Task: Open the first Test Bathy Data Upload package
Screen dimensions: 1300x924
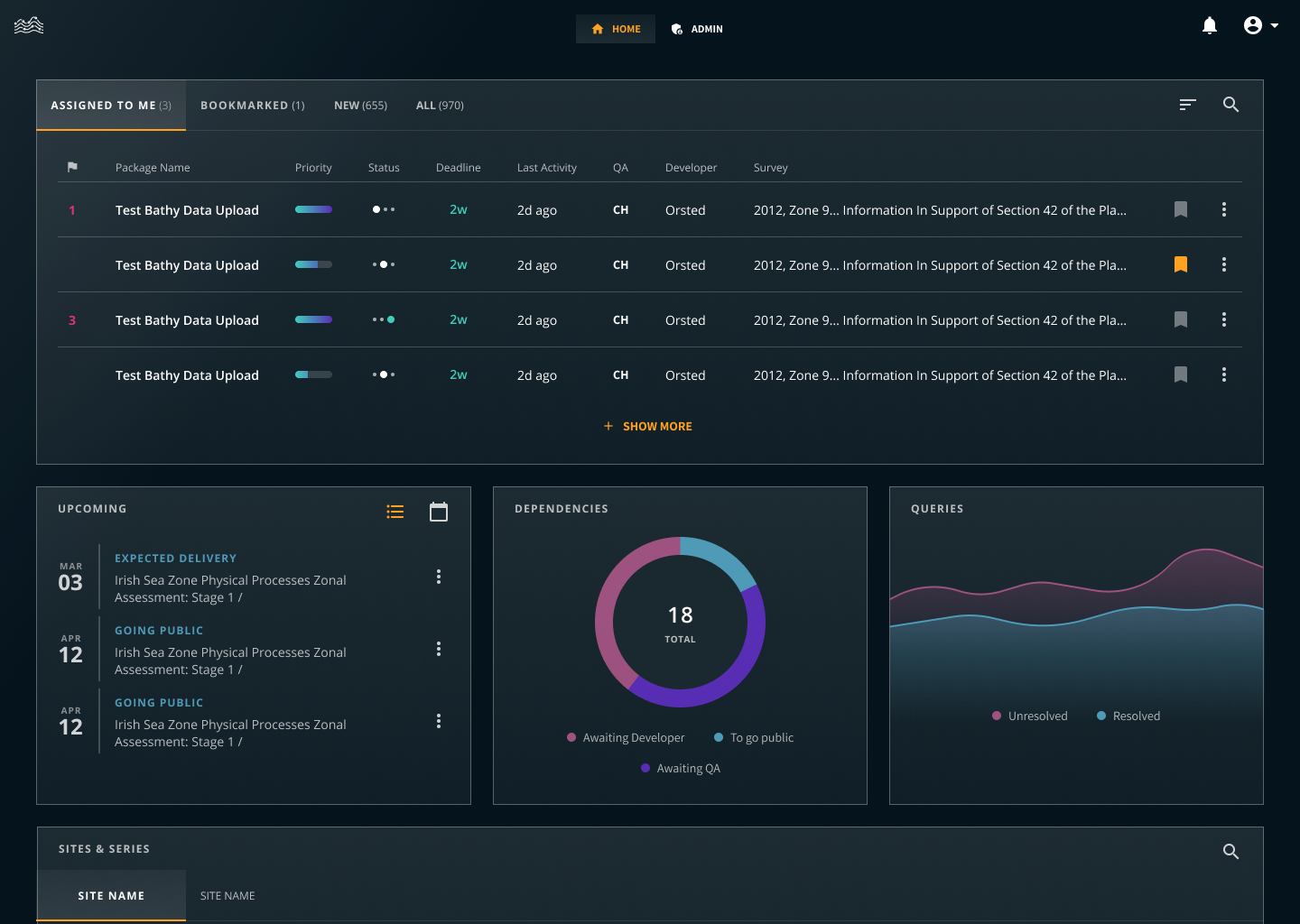Action: point(187,210)
